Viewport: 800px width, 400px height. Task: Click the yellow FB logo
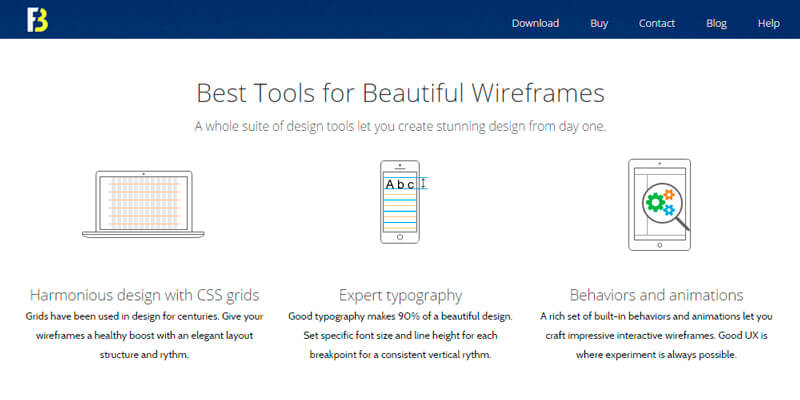38,20
